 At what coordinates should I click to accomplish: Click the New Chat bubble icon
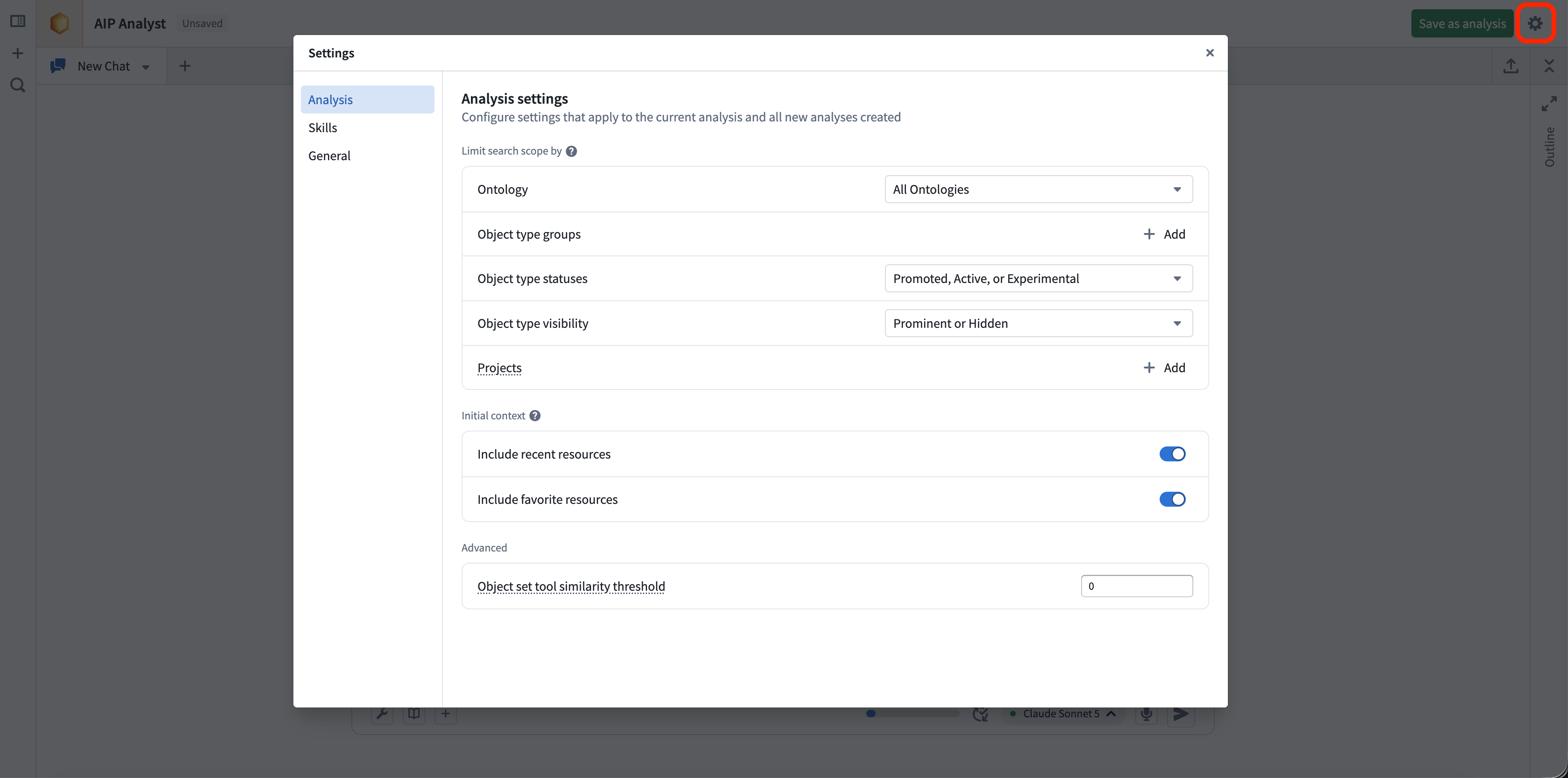[x=58, y=66]
